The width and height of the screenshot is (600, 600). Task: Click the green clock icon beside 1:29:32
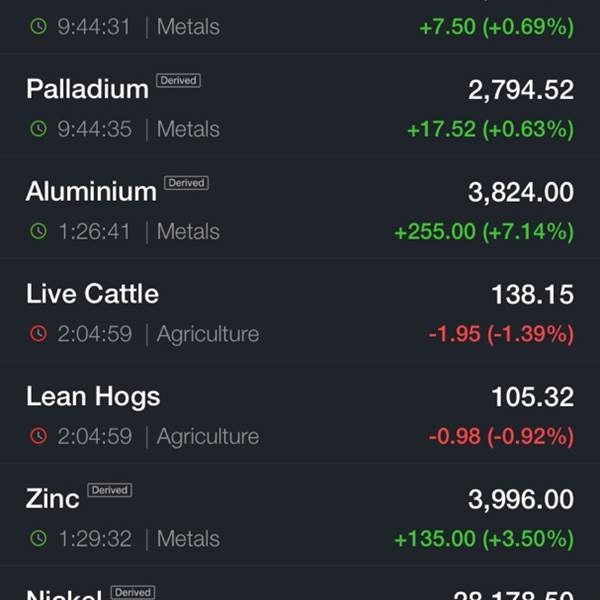39,538
